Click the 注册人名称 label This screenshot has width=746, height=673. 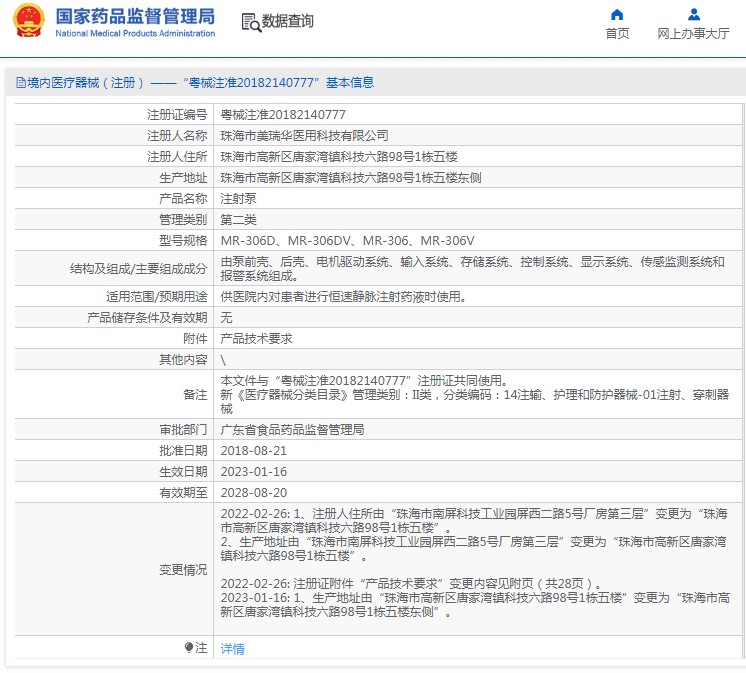pos(177,136)
